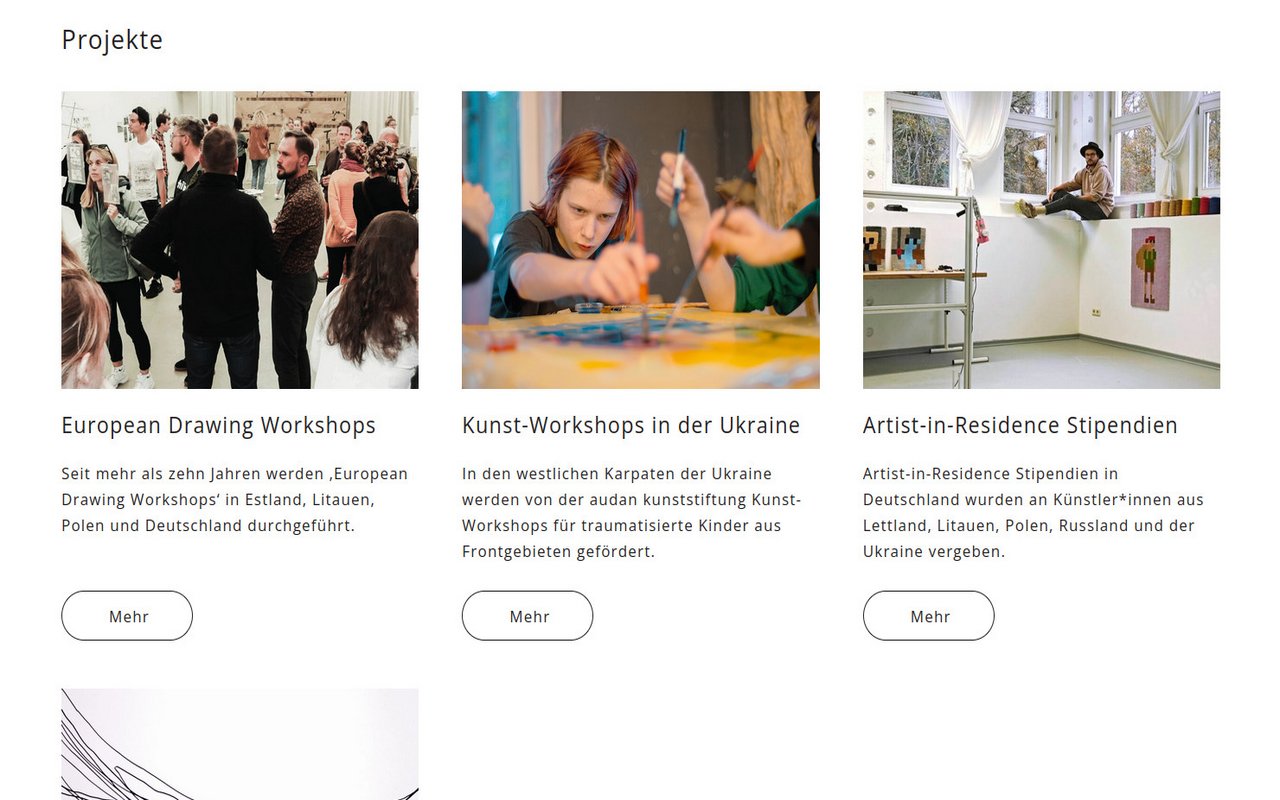Click the Projekte section heading

[x=112, y=40]
